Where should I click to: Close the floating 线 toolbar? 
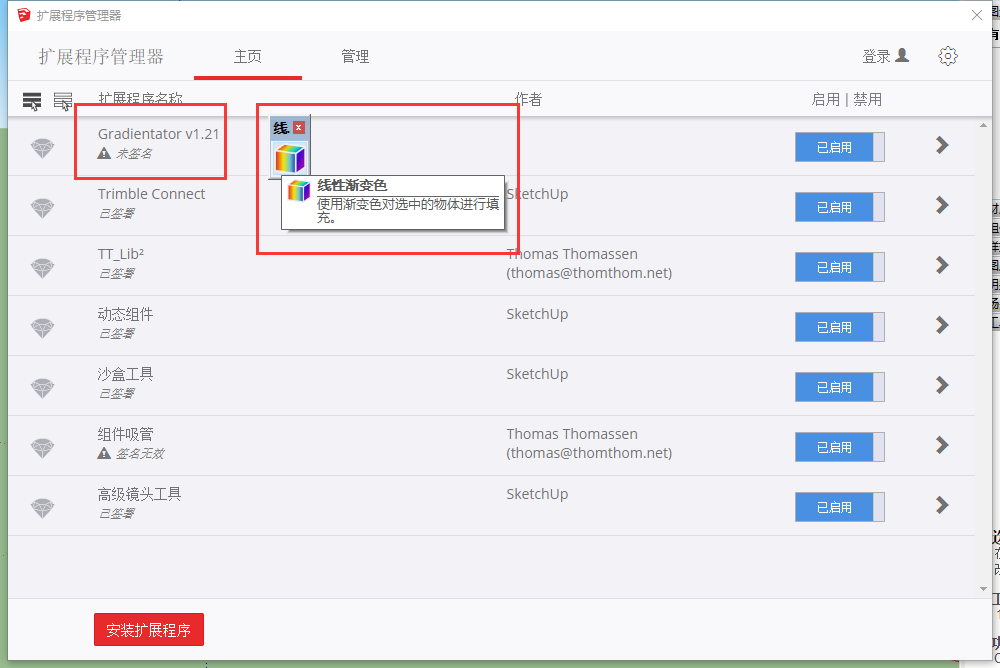point(298,128)
